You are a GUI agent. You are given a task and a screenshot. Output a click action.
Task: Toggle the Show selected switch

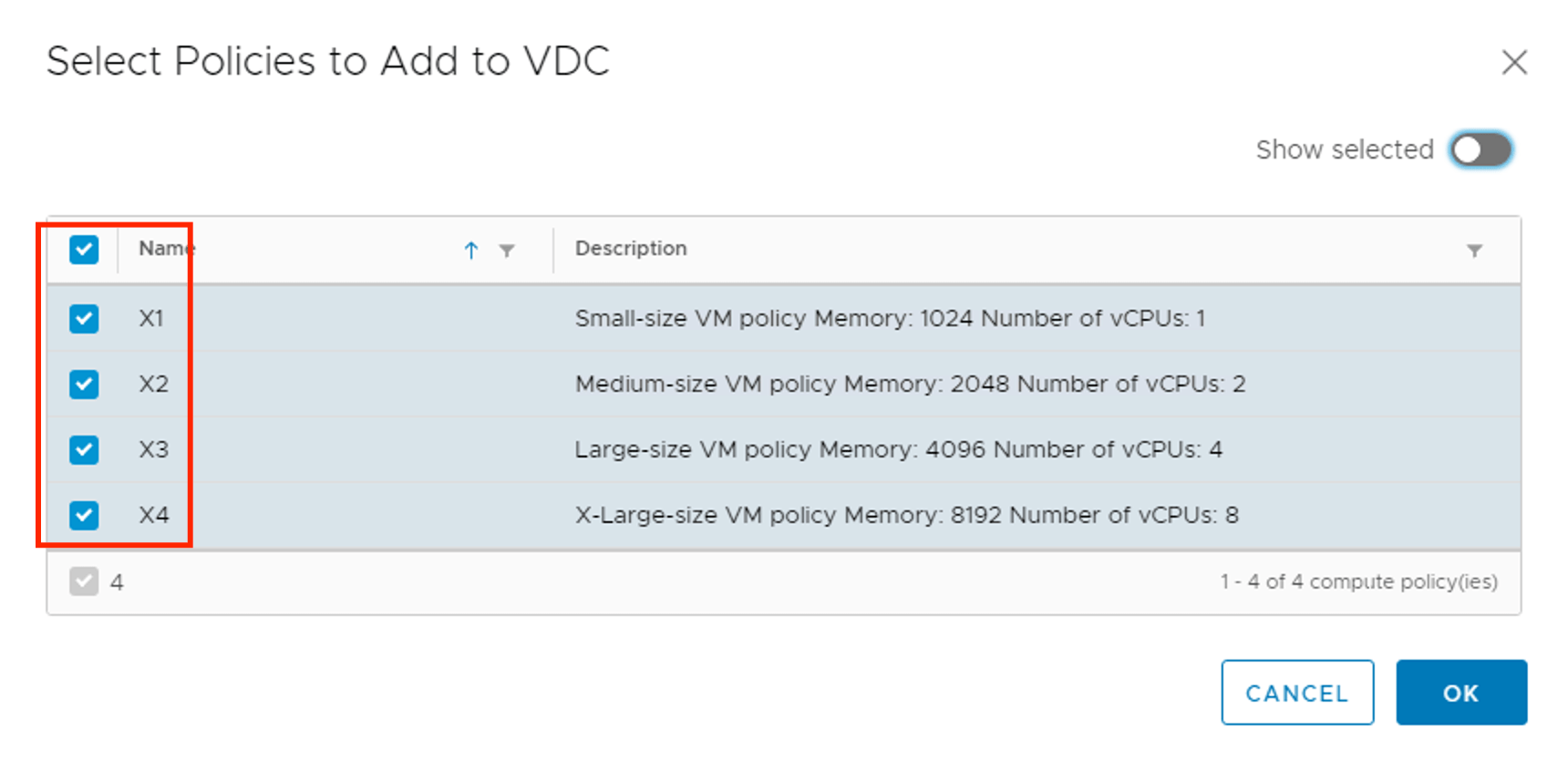click(x=1480, y=149)
